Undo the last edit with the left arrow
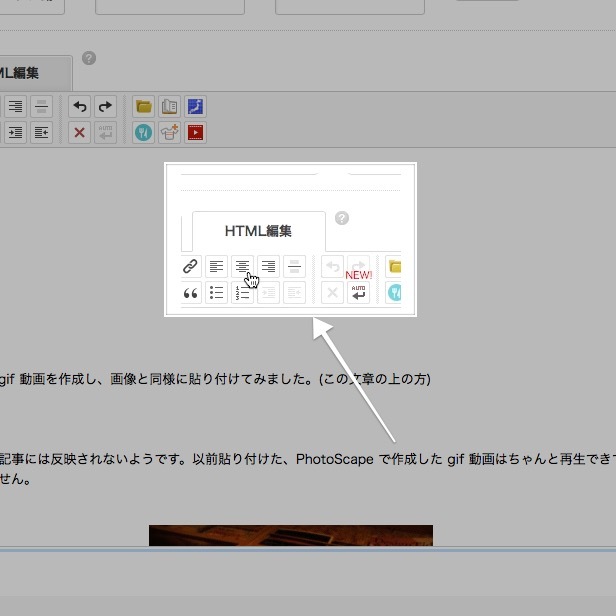 (x=79, y=106)
